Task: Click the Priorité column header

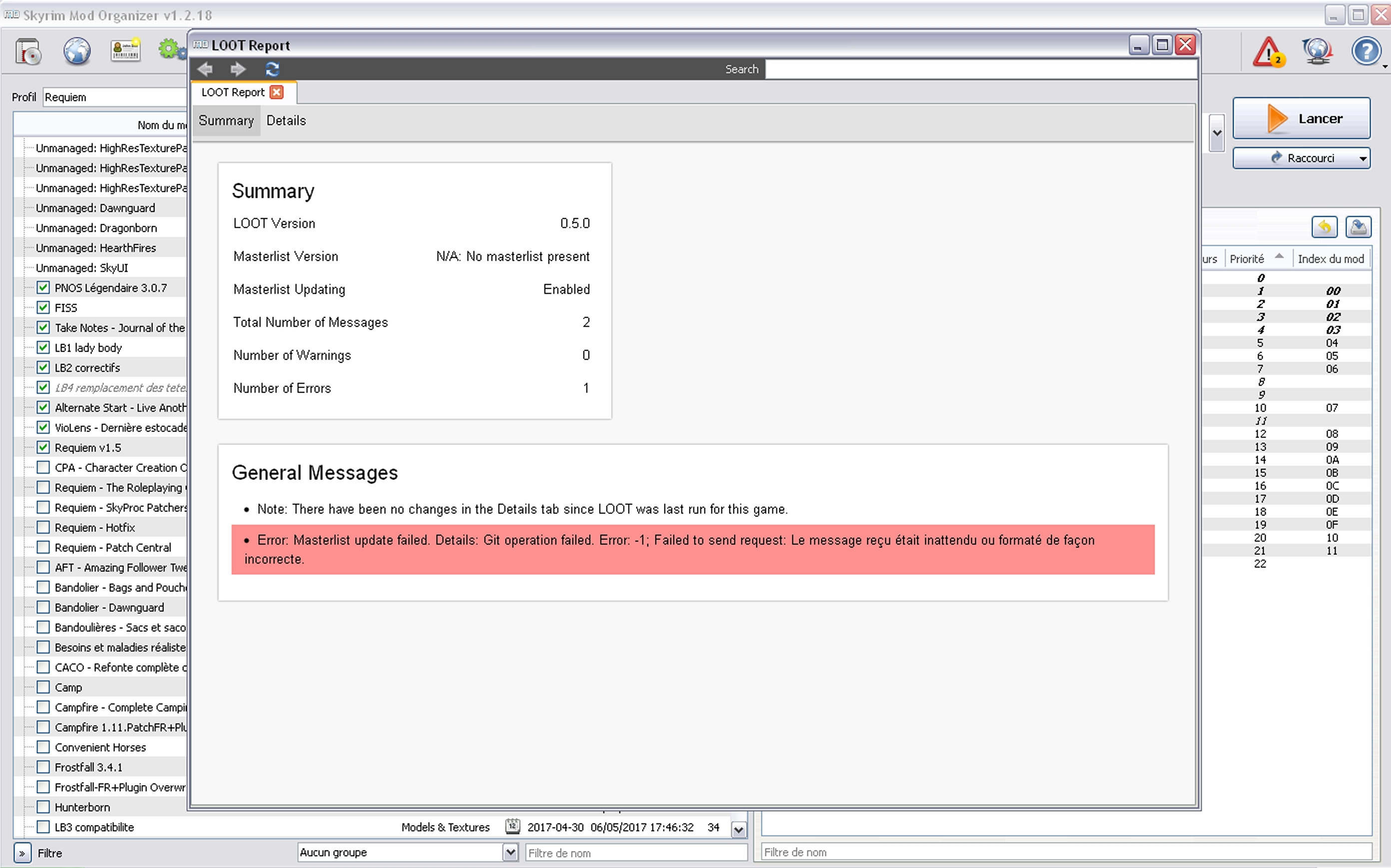Action: (1248, 259)
